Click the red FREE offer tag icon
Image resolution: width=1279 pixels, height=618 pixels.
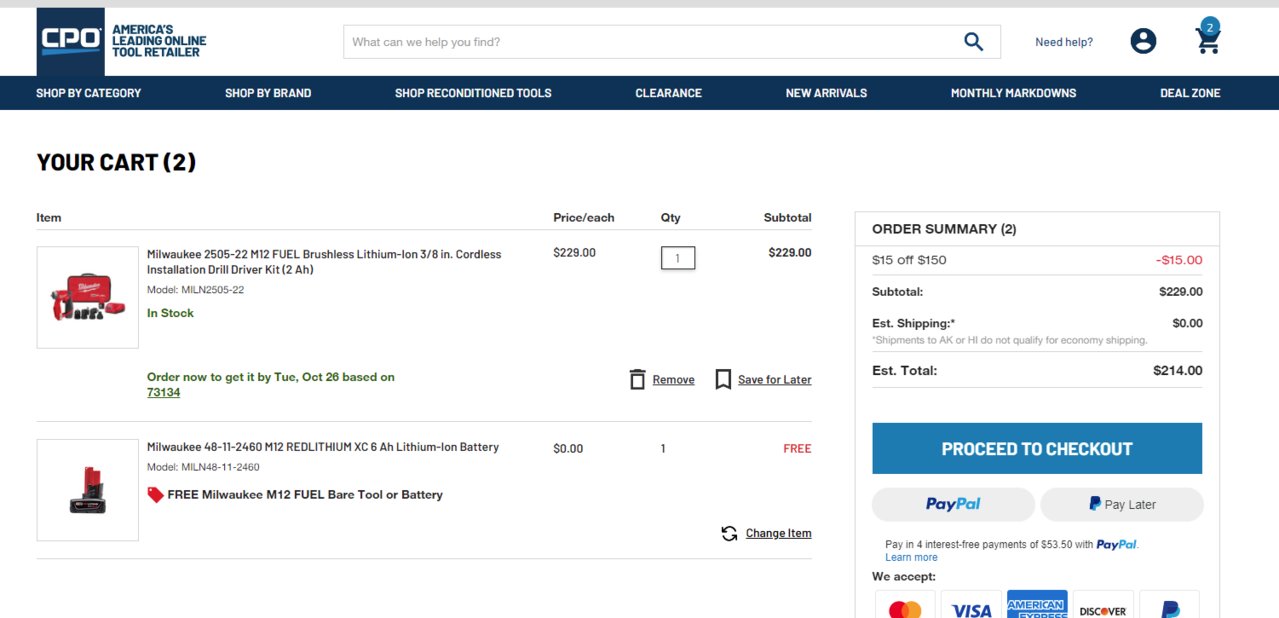pos(155,494)
